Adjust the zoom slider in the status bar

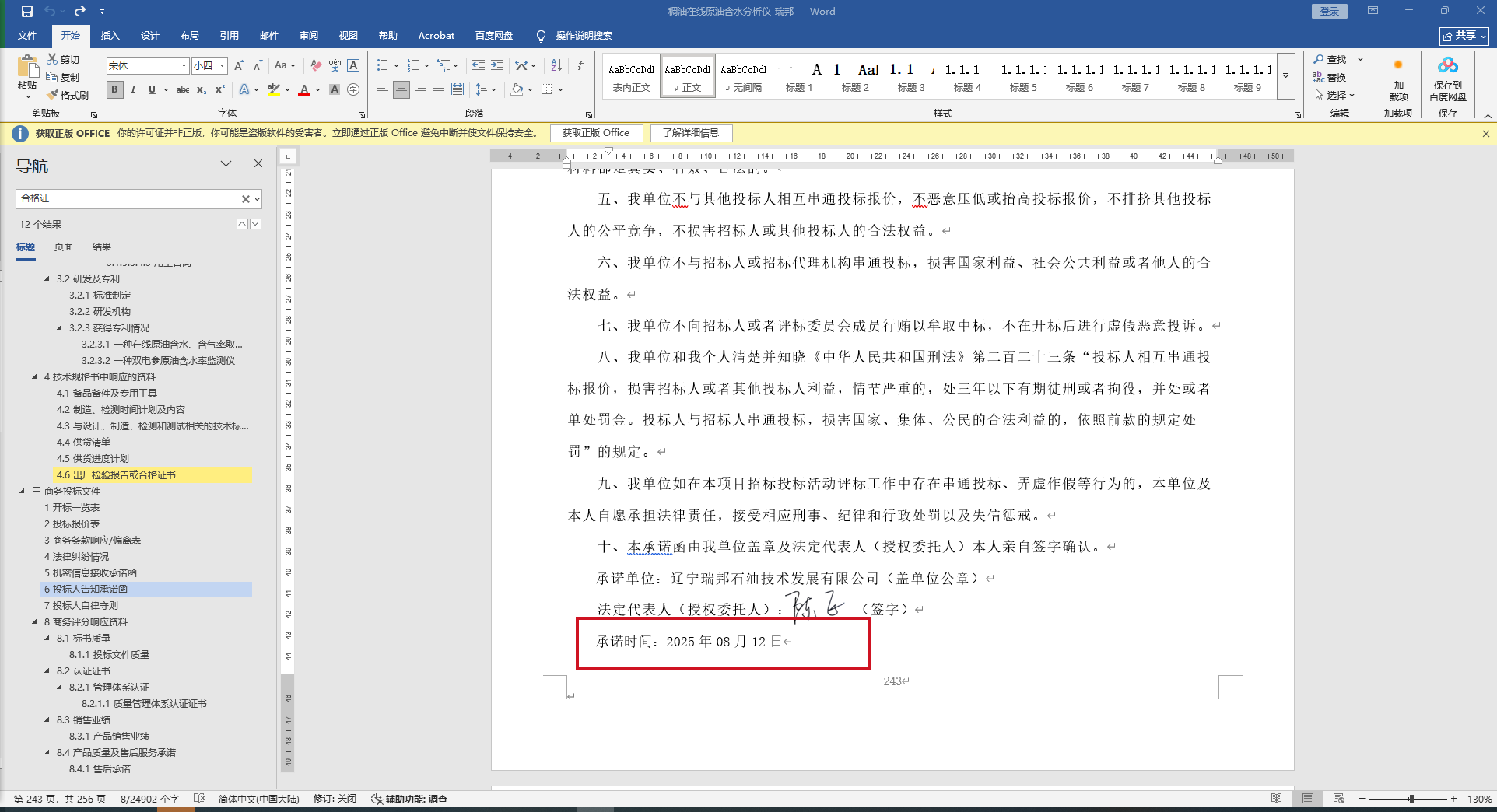point(1411,799)
